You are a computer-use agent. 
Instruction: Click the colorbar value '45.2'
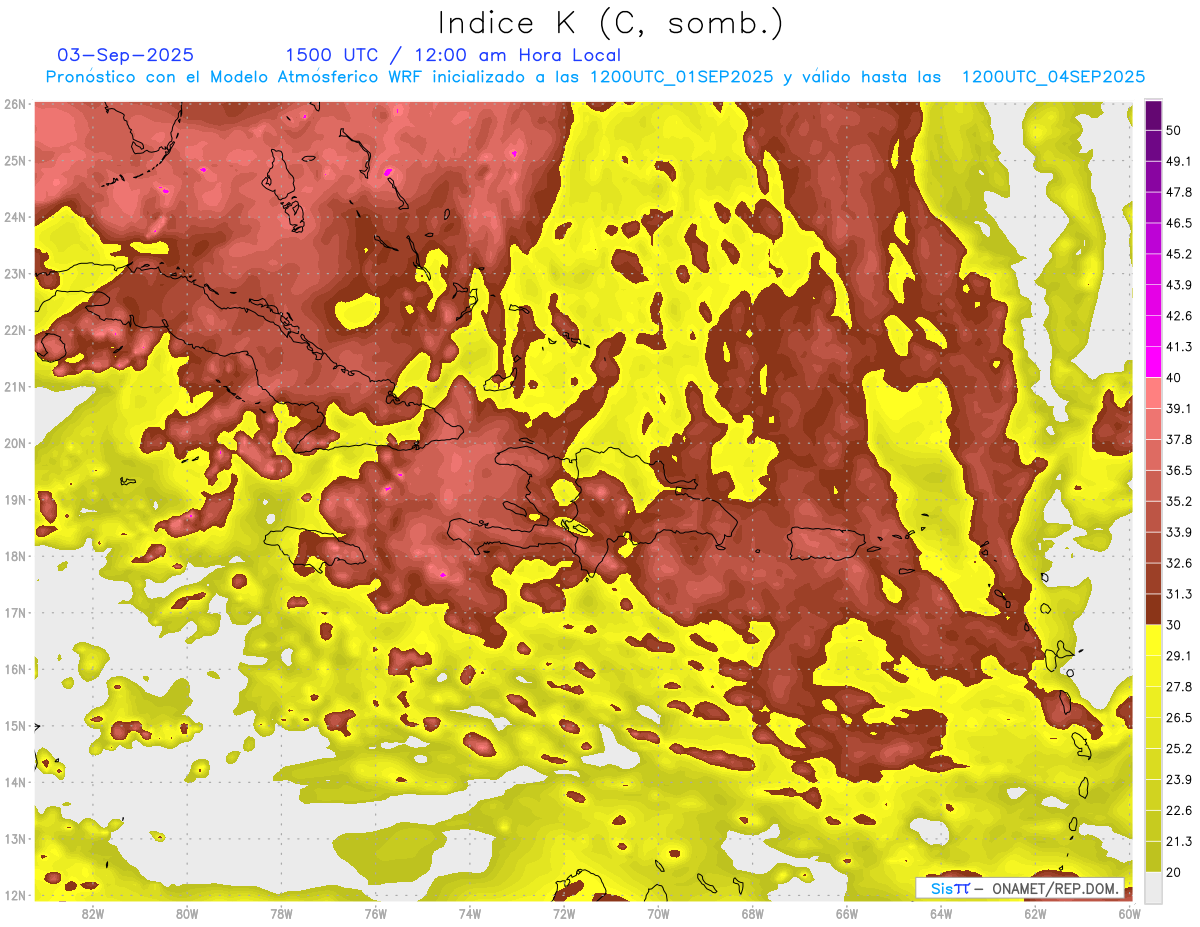[x=1178, y=254]
